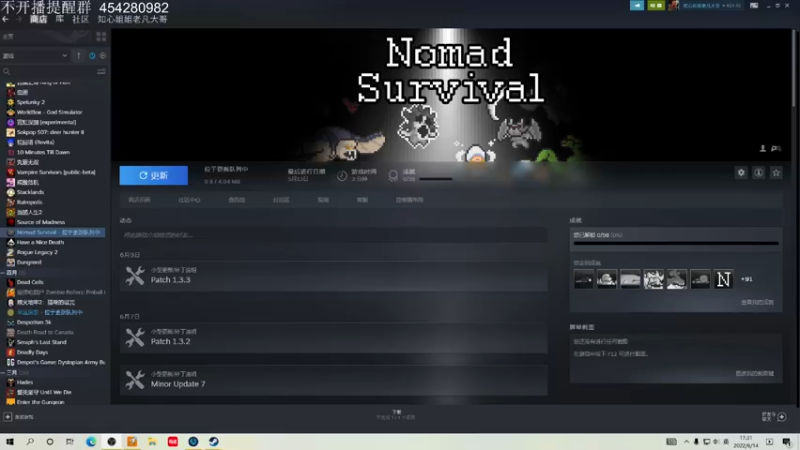Open the profile username menu
Screen dimensions: 800x450
coord(132,19)
